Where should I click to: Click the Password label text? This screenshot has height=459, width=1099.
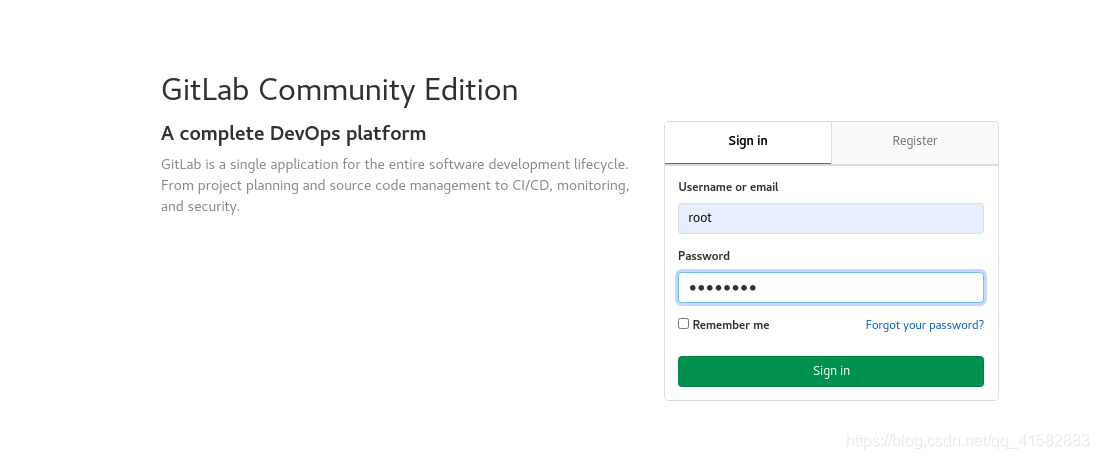(x=704, y=256)
